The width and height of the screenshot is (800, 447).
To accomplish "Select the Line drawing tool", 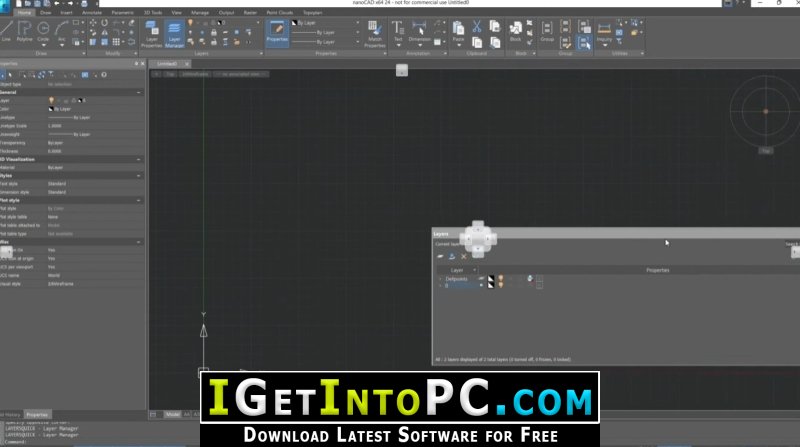I will [x=6, y=31].
